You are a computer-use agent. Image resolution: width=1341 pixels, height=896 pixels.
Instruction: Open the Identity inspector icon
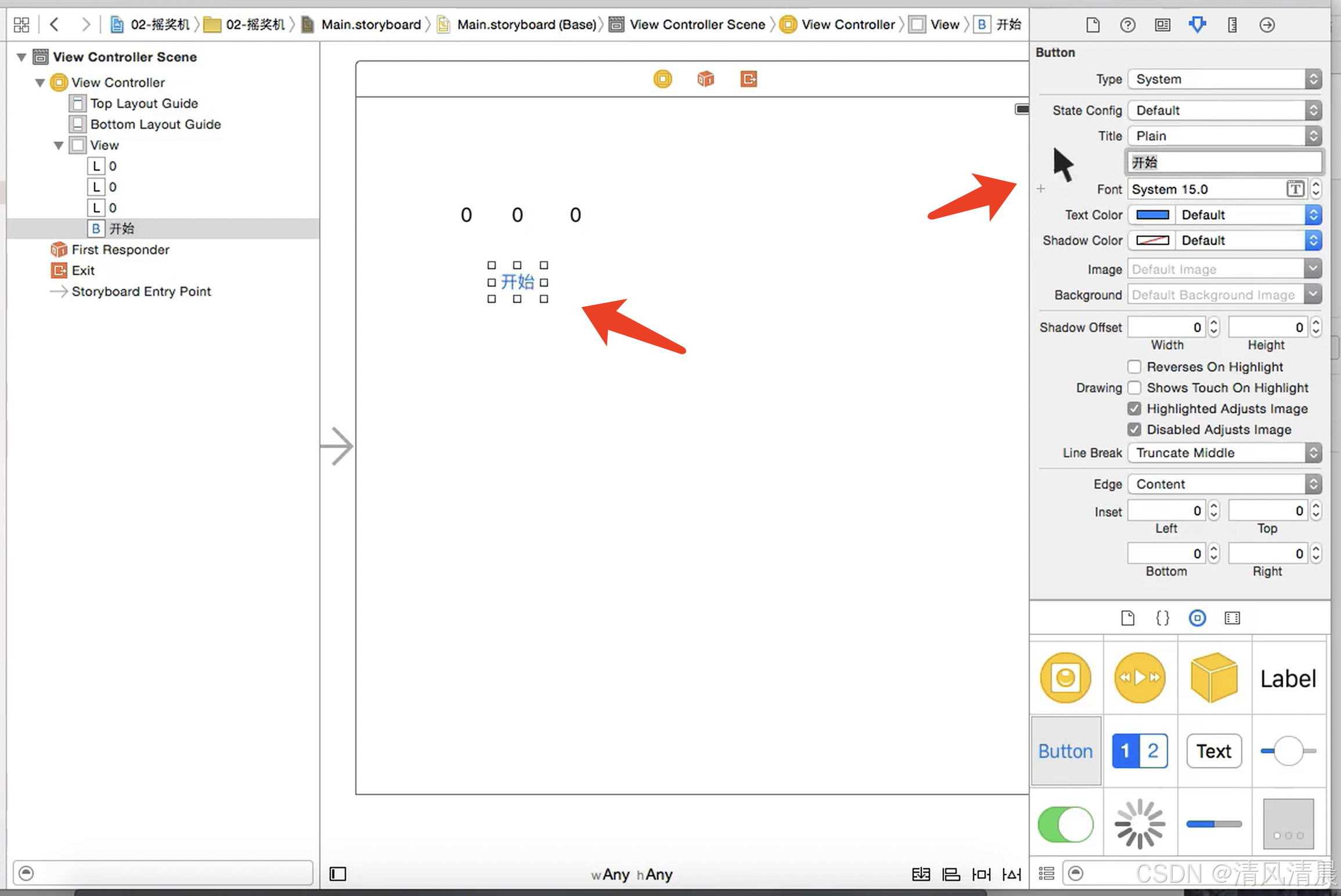[1162, 24]
